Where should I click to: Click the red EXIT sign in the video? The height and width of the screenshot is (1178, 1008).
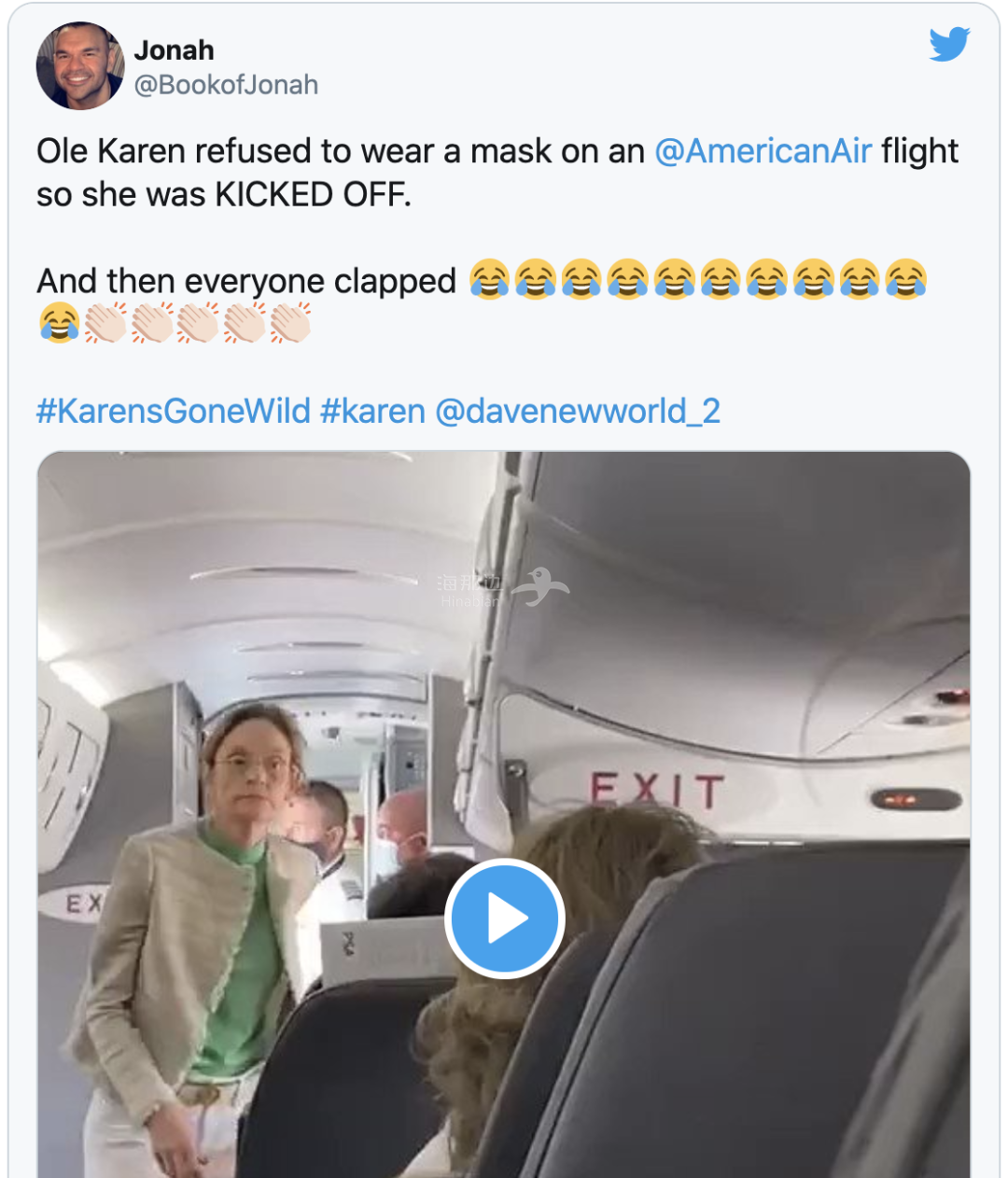coord(657,792)
